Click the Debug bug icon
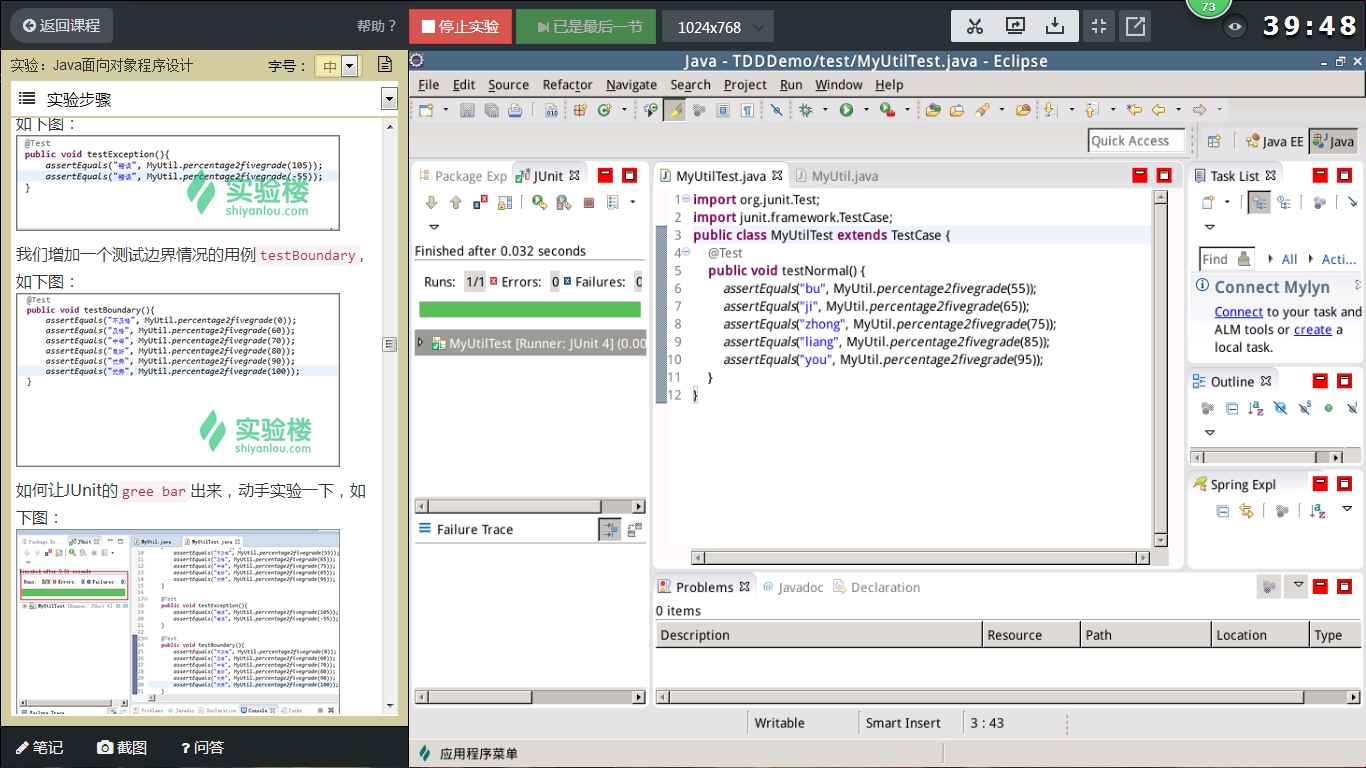Viewport: 1366px width, 768px height. [805, 110]
